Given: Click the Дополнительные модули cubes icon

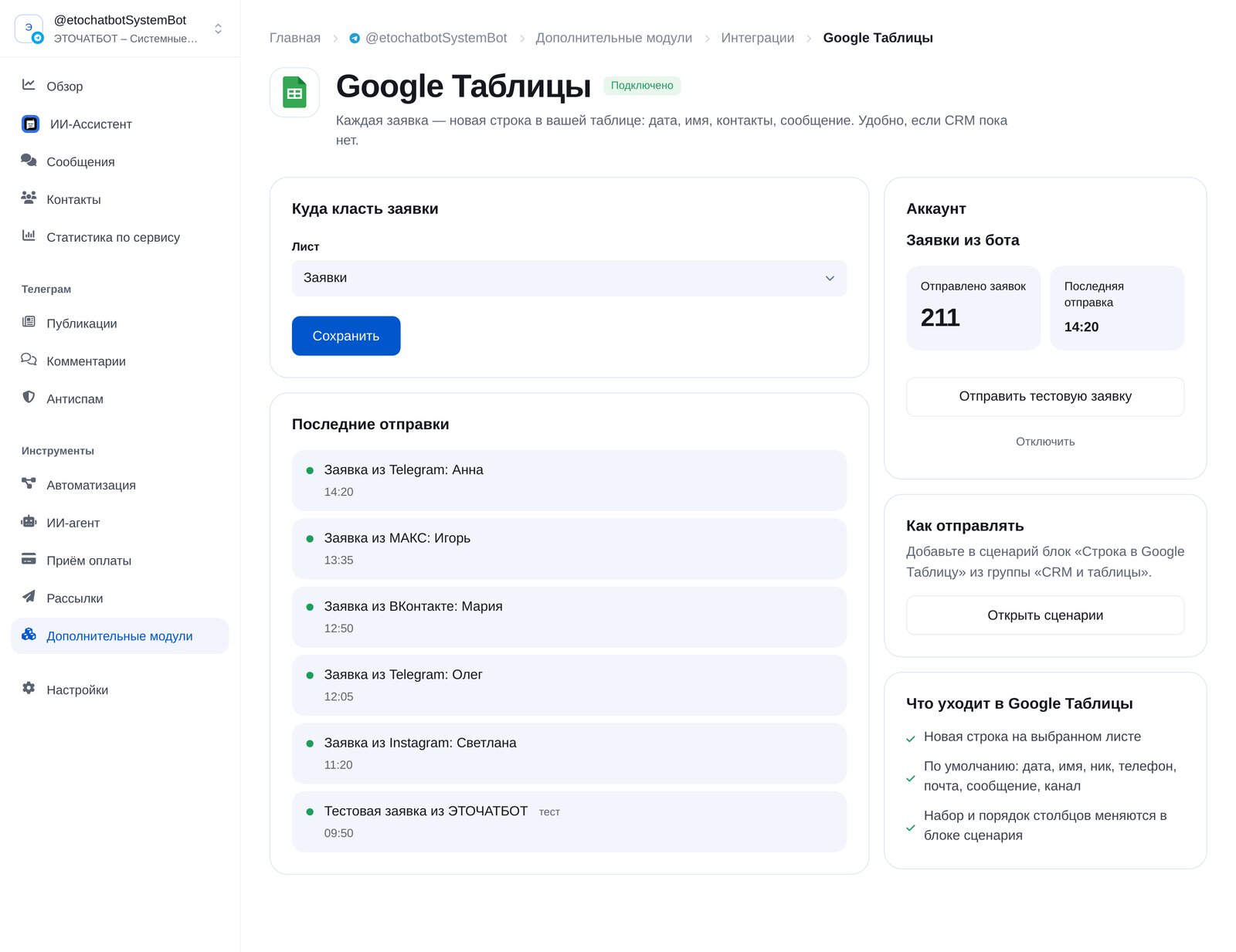Looking at the screenshot, I should click(x=29, y=635).
